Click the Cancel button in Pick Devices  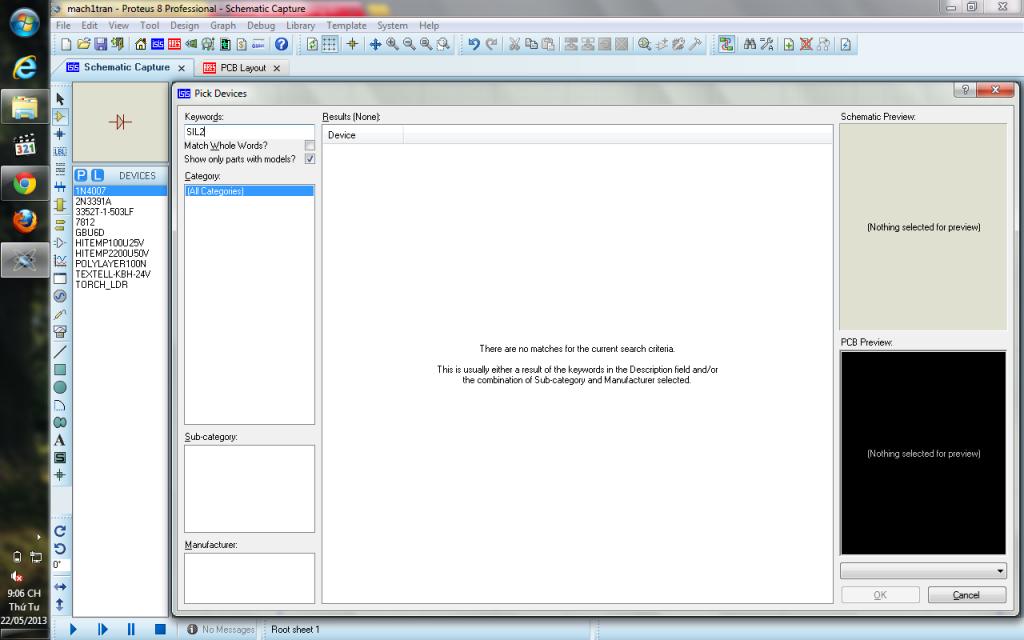[x=967, y=595]
